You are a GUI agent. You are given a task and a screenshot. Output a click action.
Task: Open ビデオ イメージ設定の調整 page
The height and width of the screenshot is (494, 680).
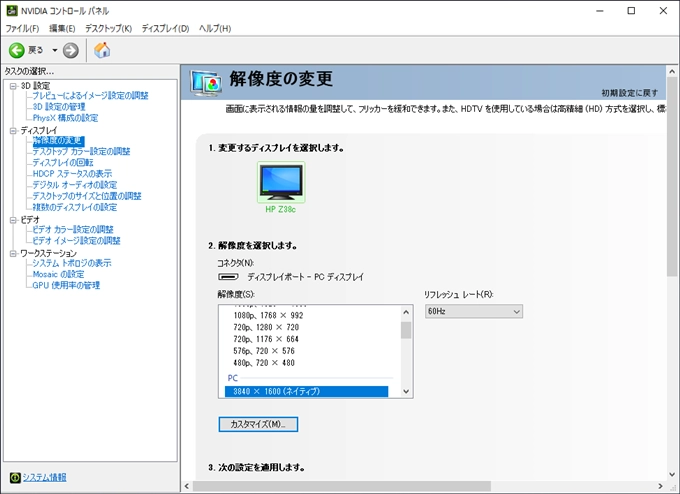click(76, 241)
